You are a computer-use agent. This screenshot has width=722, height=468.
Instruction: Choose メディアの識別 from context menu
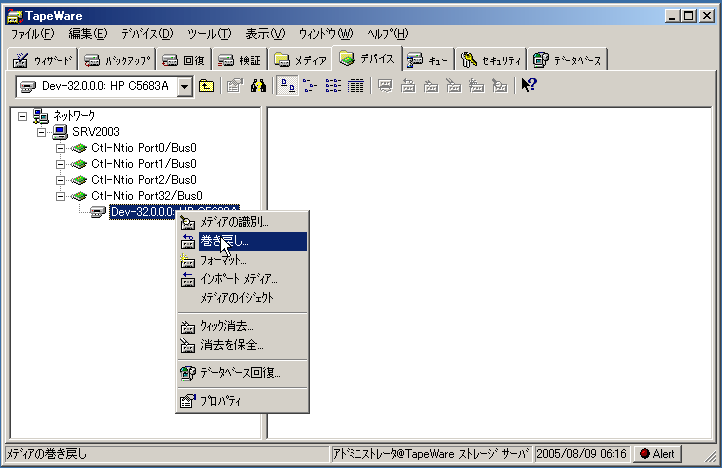[x=243, y=222]
